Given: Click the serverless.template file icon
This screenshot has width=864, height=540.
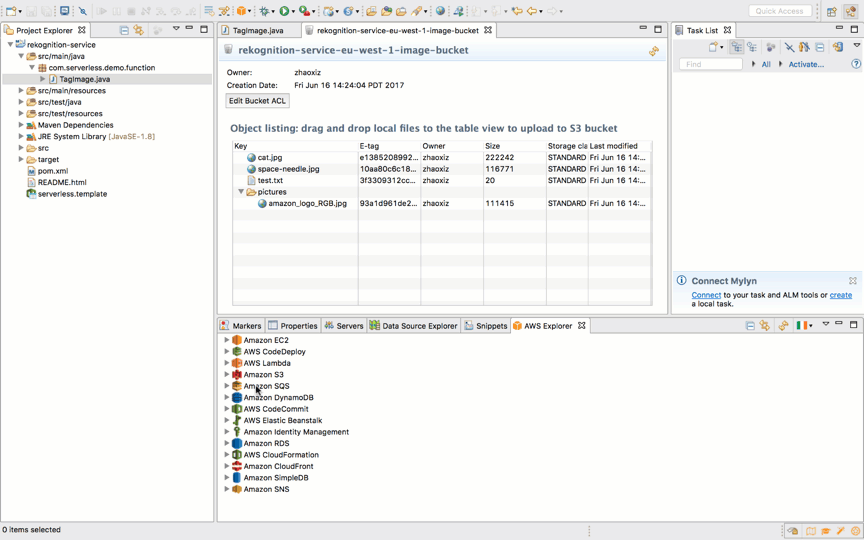Looking at the screenshot, I should (x=31, y=194).
